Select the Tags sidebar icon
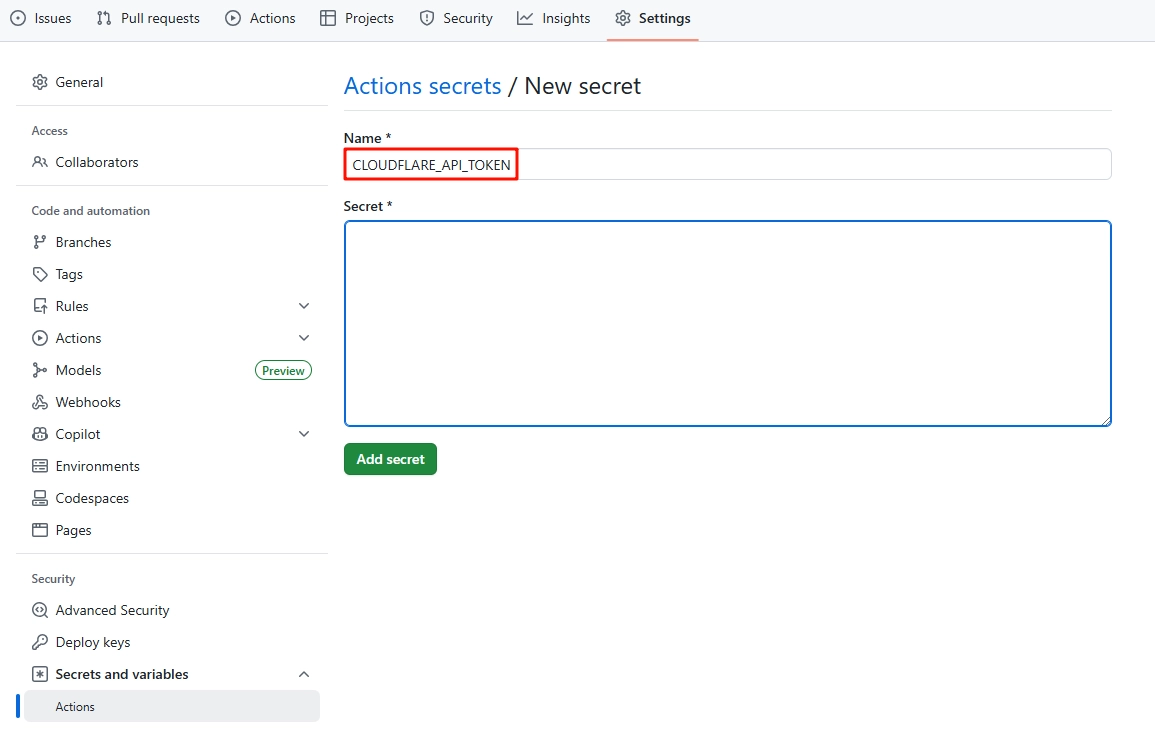 pos(40,273)
